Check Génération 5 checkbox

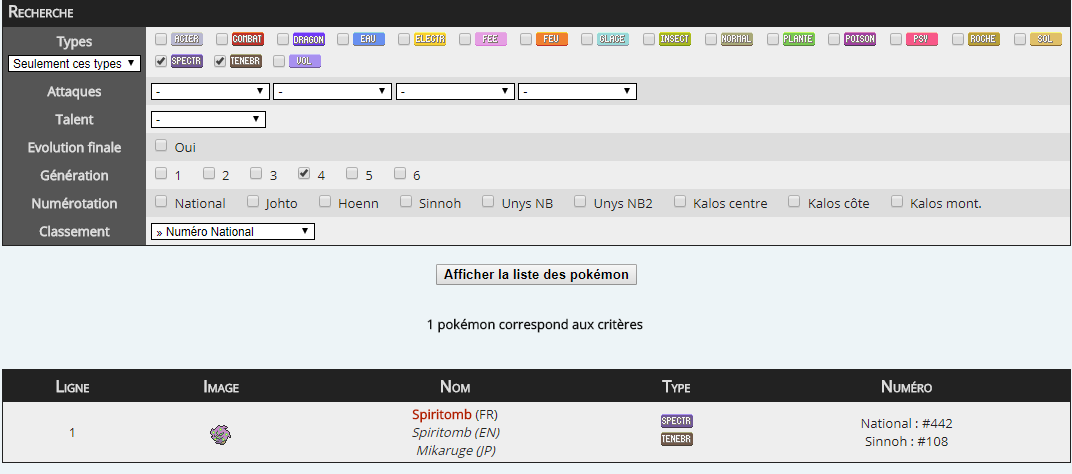(x=352, y=173)
